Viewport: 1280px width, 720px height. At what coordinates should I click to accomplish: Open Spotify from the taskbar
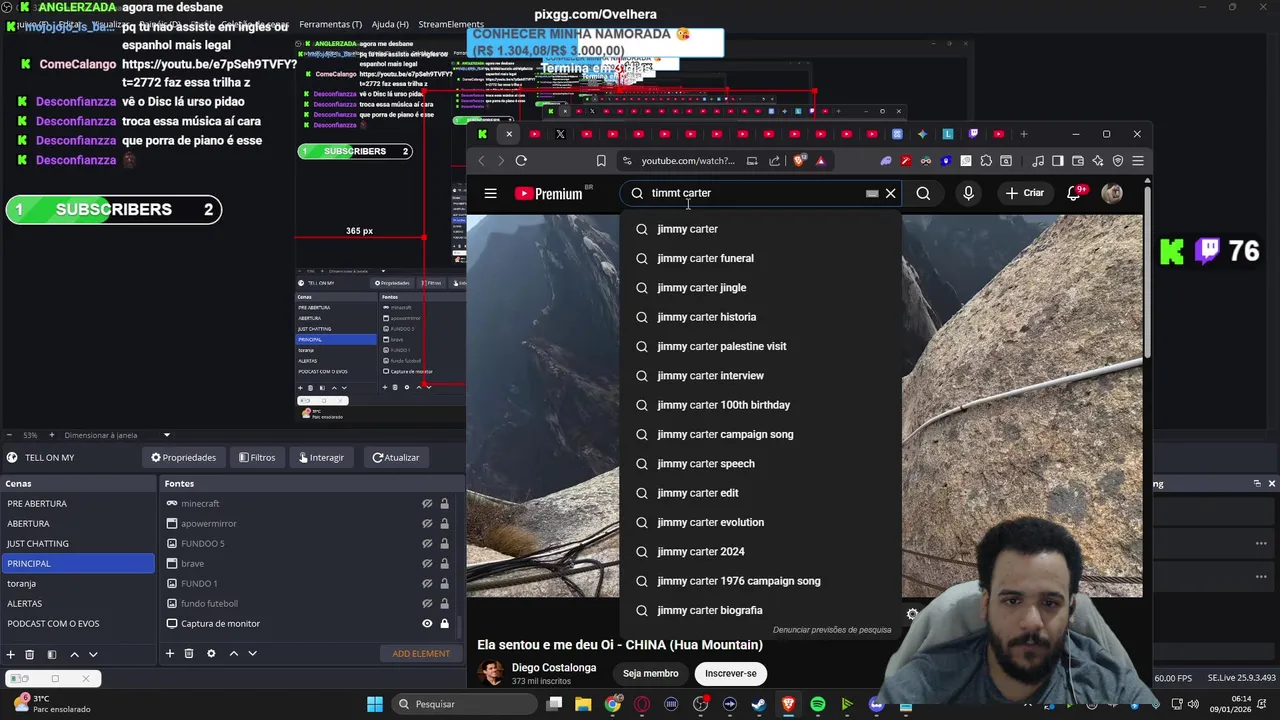818,704
